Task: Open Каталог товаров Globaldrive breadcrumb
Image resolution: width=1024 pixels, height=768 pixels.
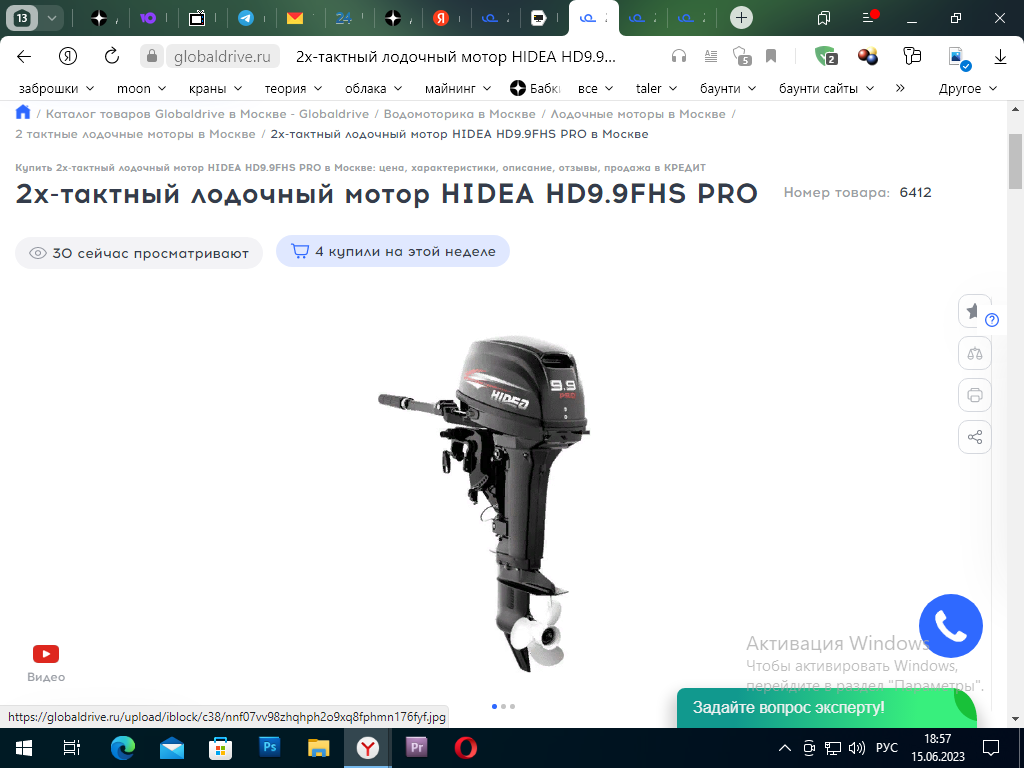Action: pyautogui.click(x=207, y=114)
